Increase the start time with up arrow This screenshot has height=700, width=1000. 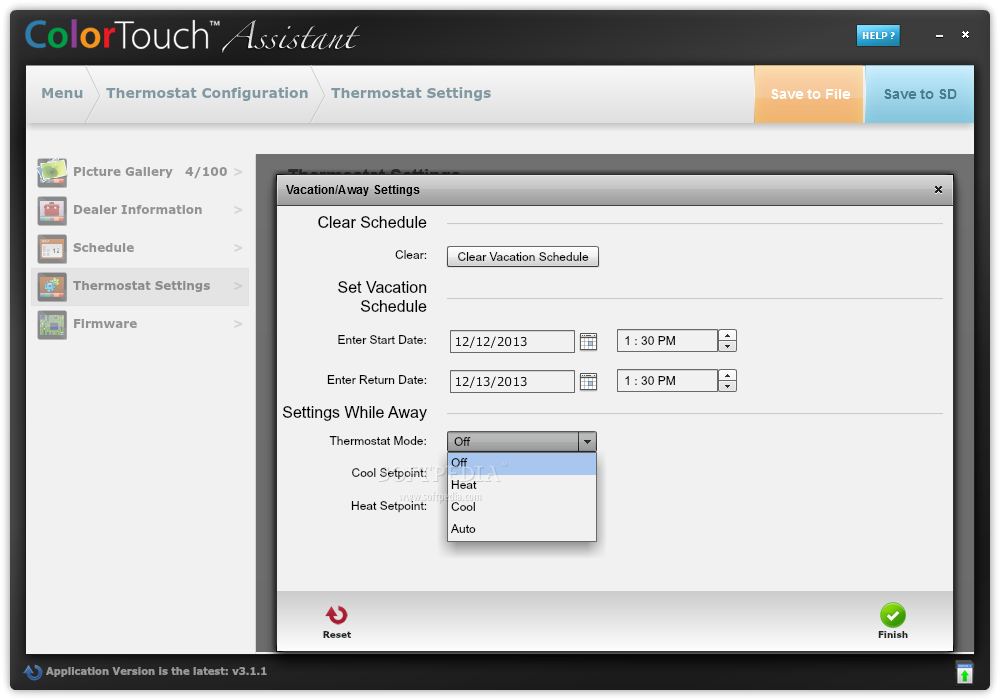tap(727, 335)
